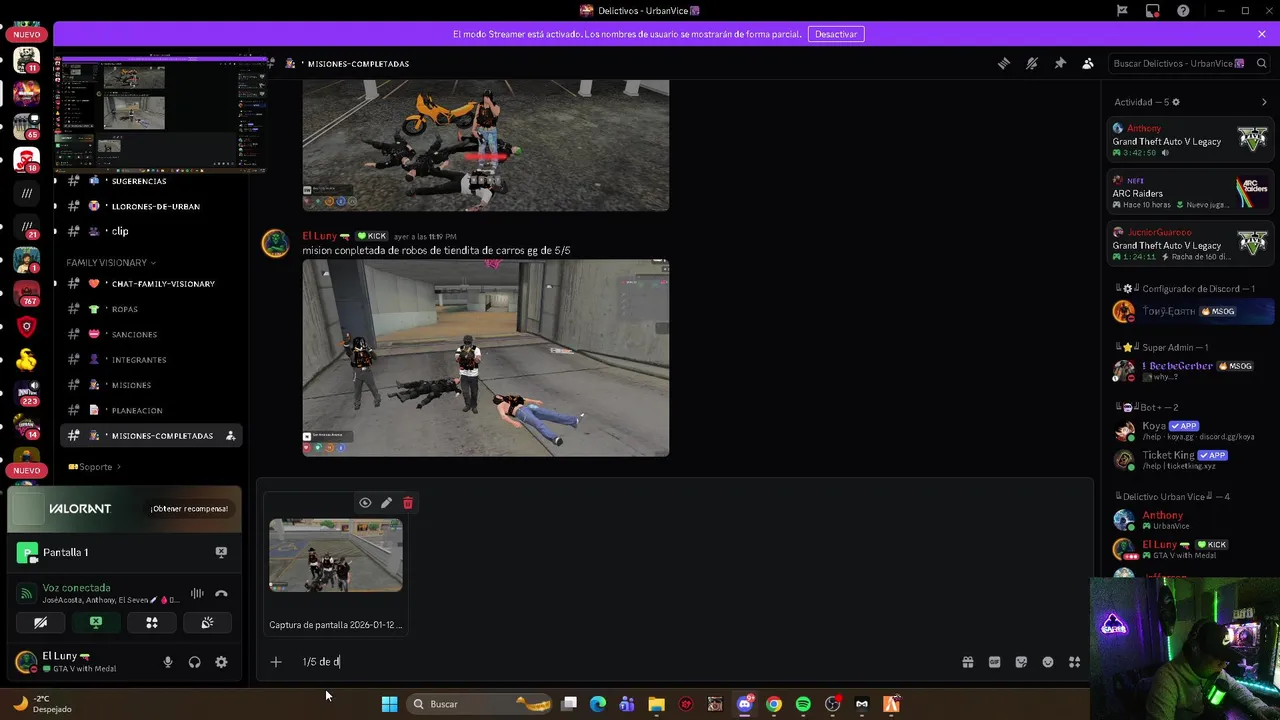Viewport: 1280px width, 720px height.
Task: Open the BeebeGerber member profile
Action: tap(1190, 371)
